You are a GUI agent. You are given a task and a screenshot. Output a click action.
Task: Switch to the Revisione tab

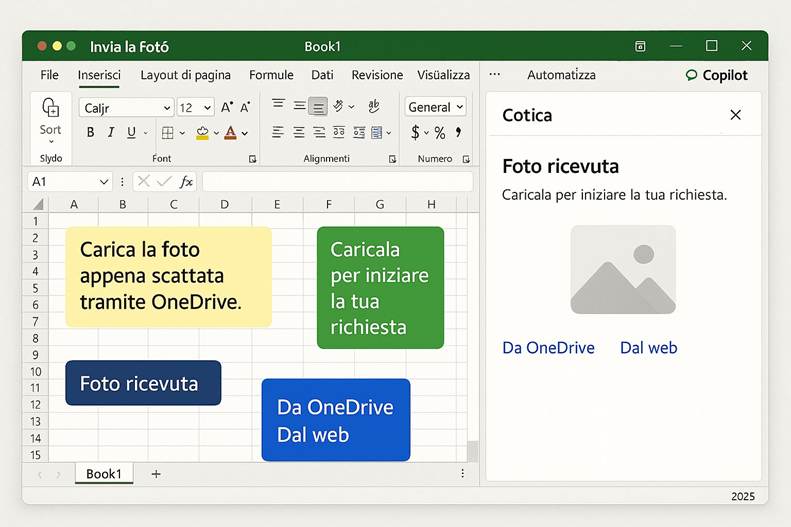click(377, 75)
